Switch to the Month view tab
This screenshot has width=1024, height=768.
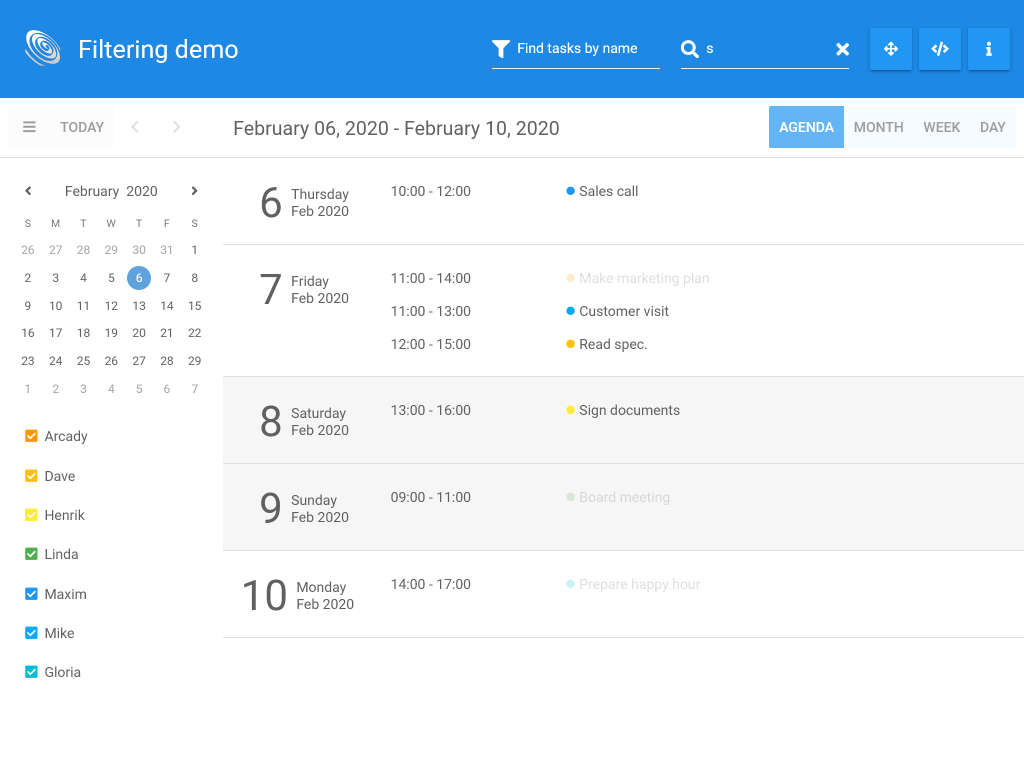[x=878, y=127]
